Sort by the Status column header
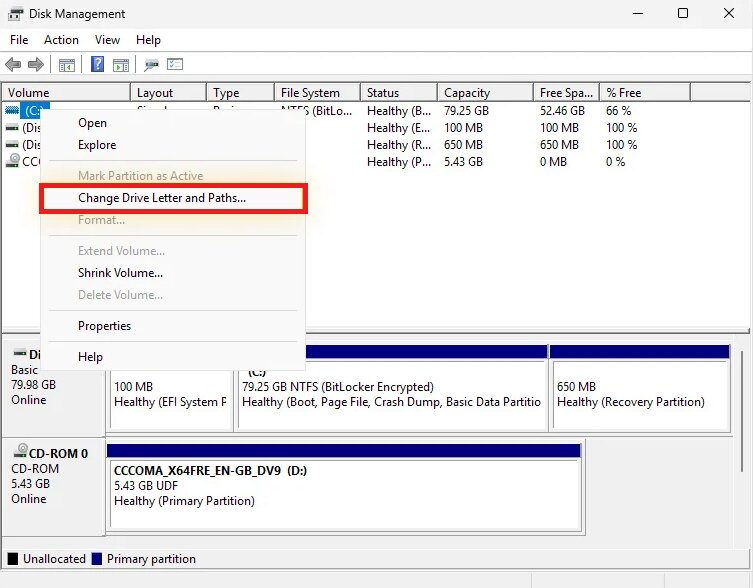Image resolution: width=753 pixels, height=588 pixels. coord(399,93)
